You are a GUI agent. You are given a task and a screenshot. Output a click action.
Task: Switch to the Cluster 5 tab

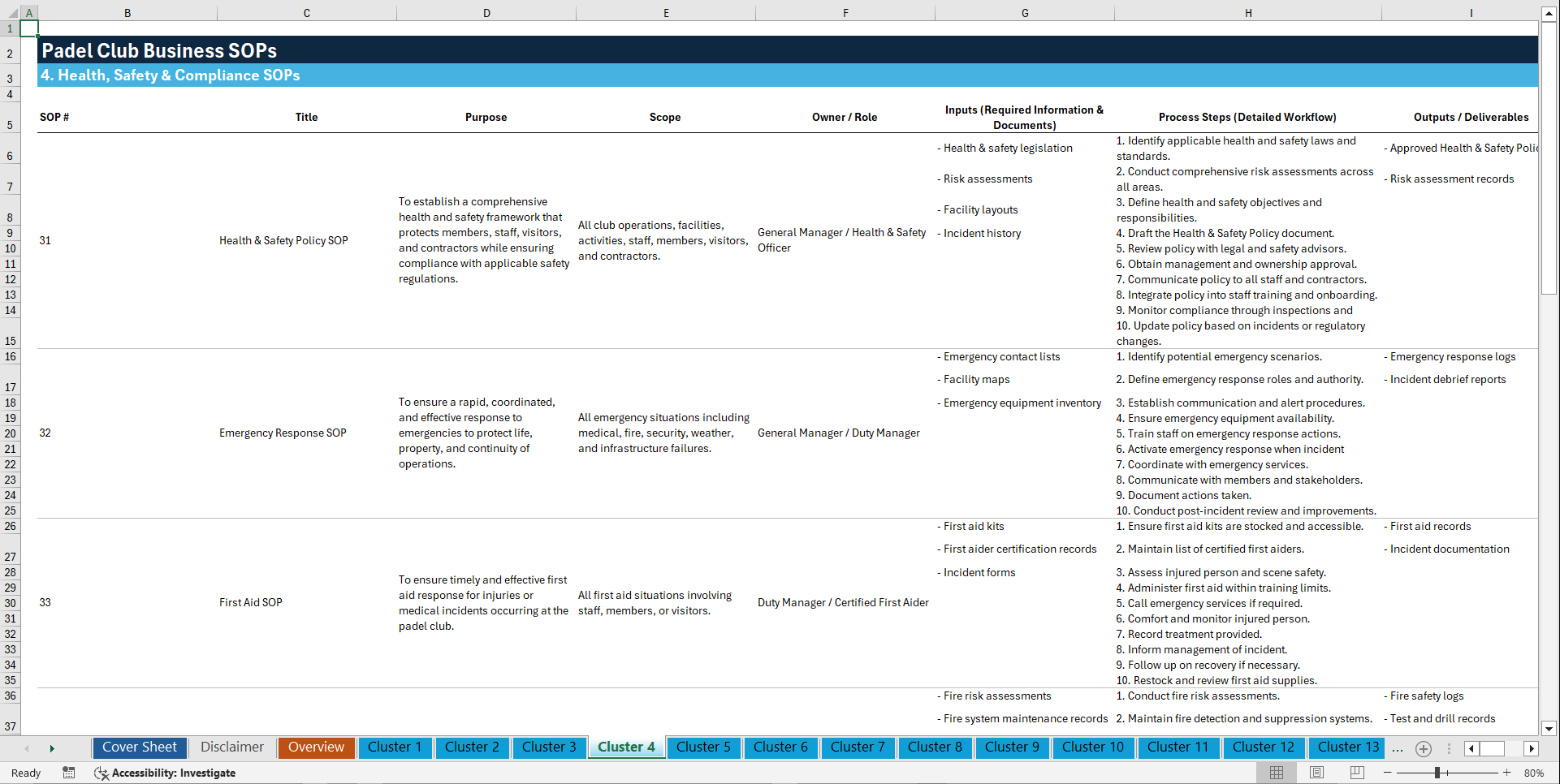click(703, 747)
